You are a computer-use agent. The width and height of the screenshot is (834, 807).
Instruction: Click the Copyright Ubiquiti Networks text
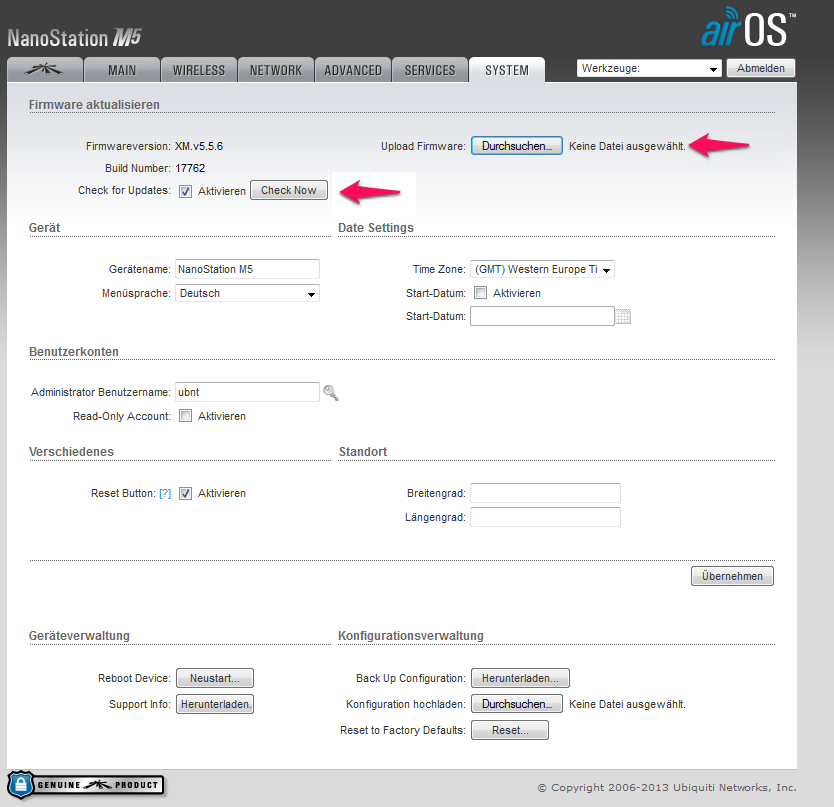click(x=667, y=787)
